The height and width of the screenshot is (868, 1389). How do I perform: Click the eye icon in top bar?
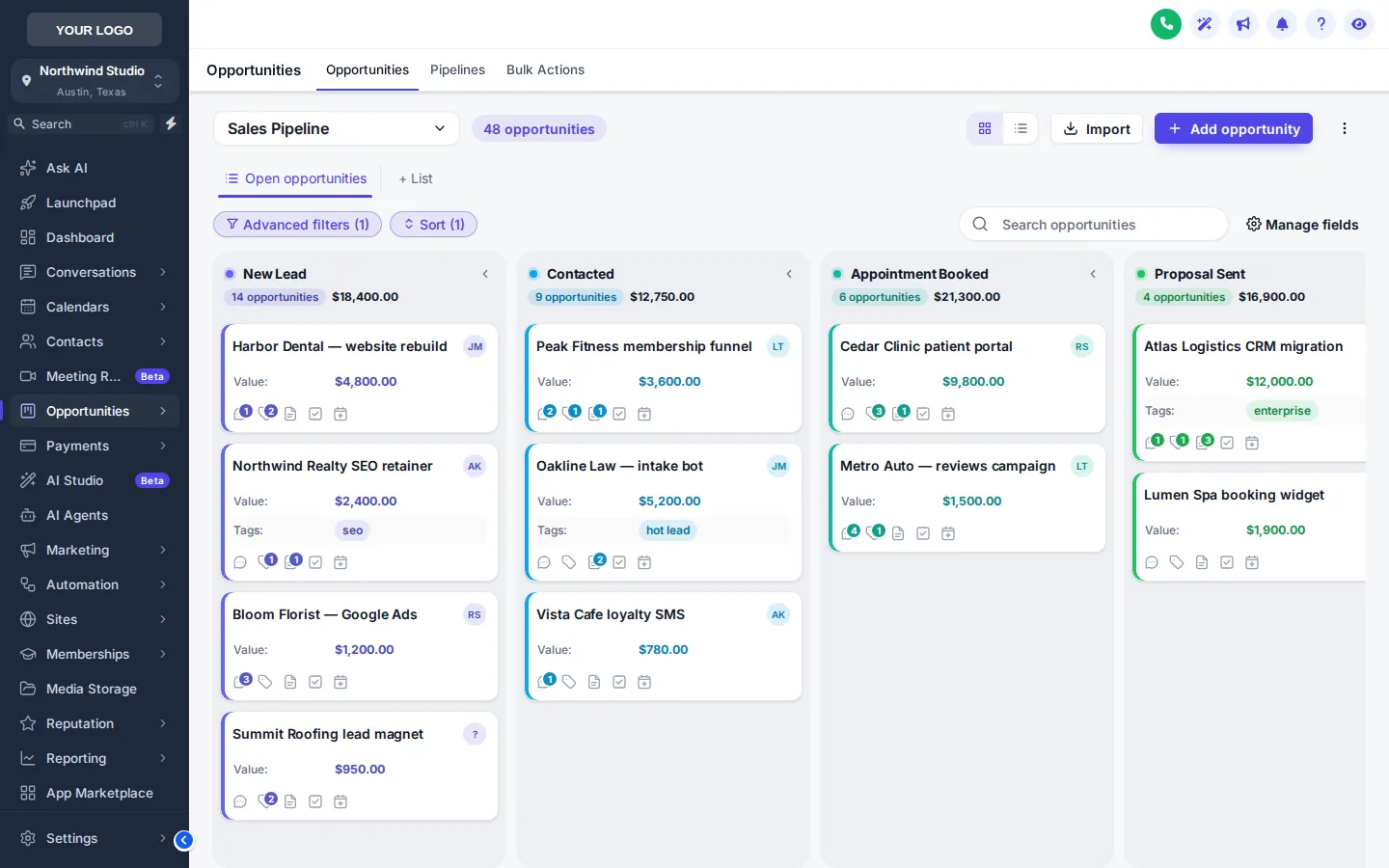1359,24
